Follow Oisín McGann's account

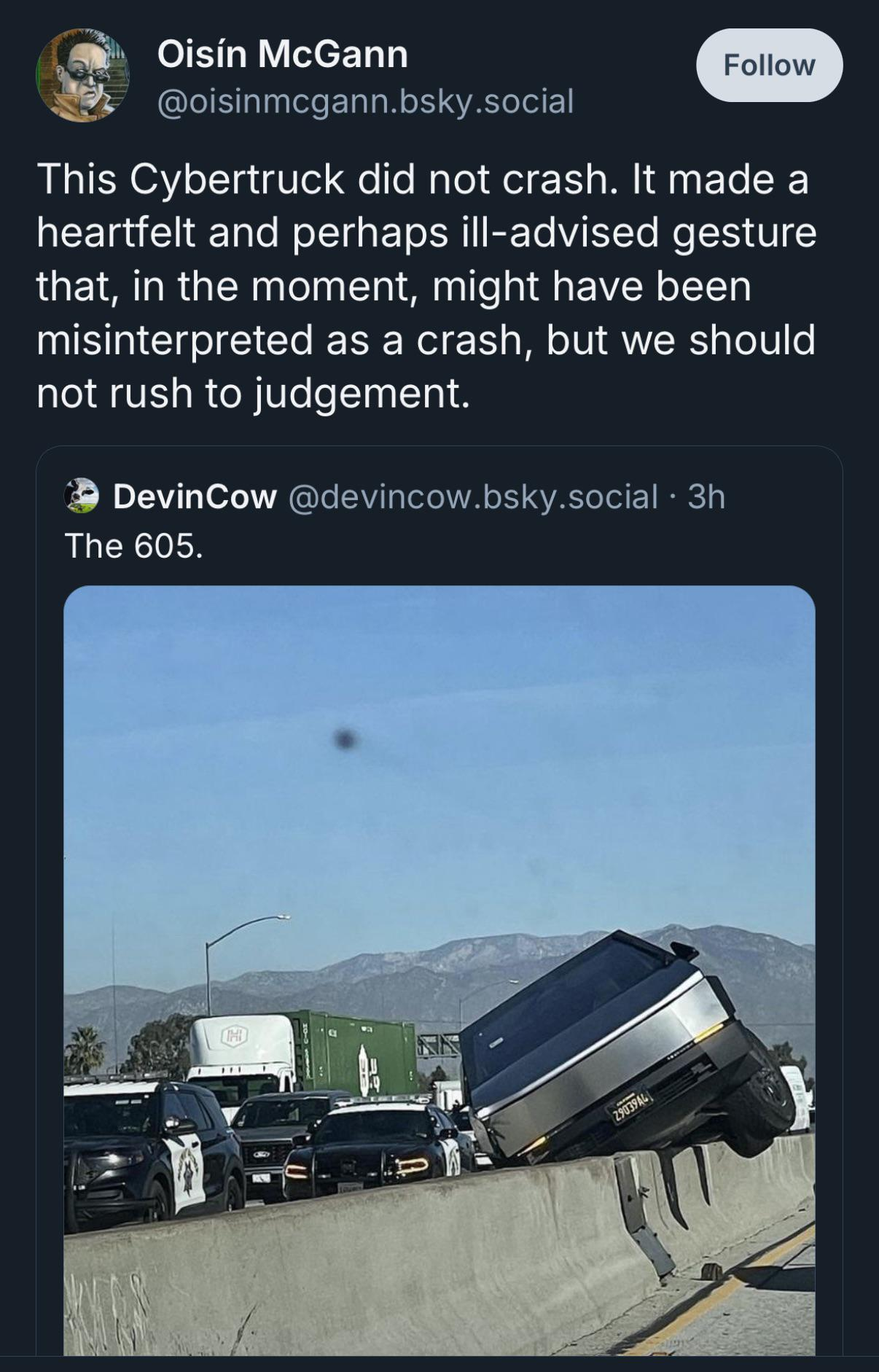click(770, 66)
